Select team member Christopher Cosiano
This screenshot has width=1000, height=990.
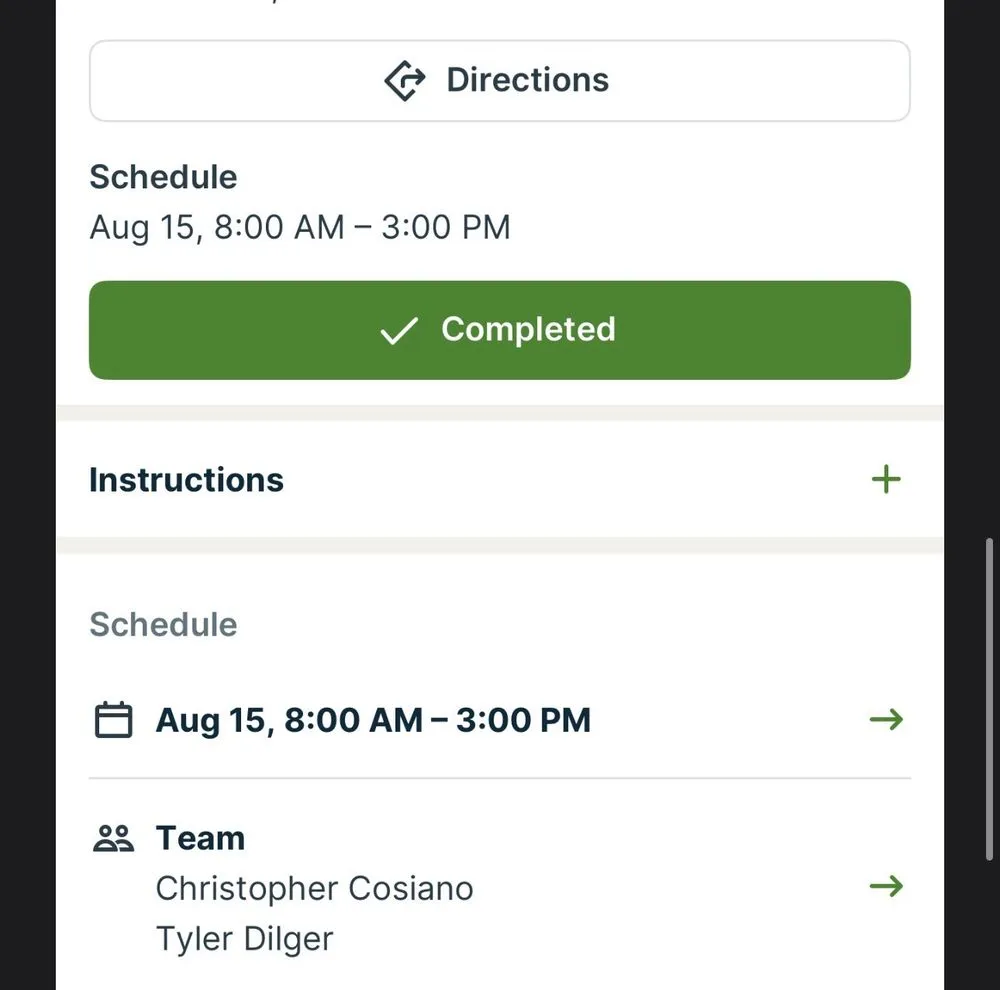tap(314, 888)
